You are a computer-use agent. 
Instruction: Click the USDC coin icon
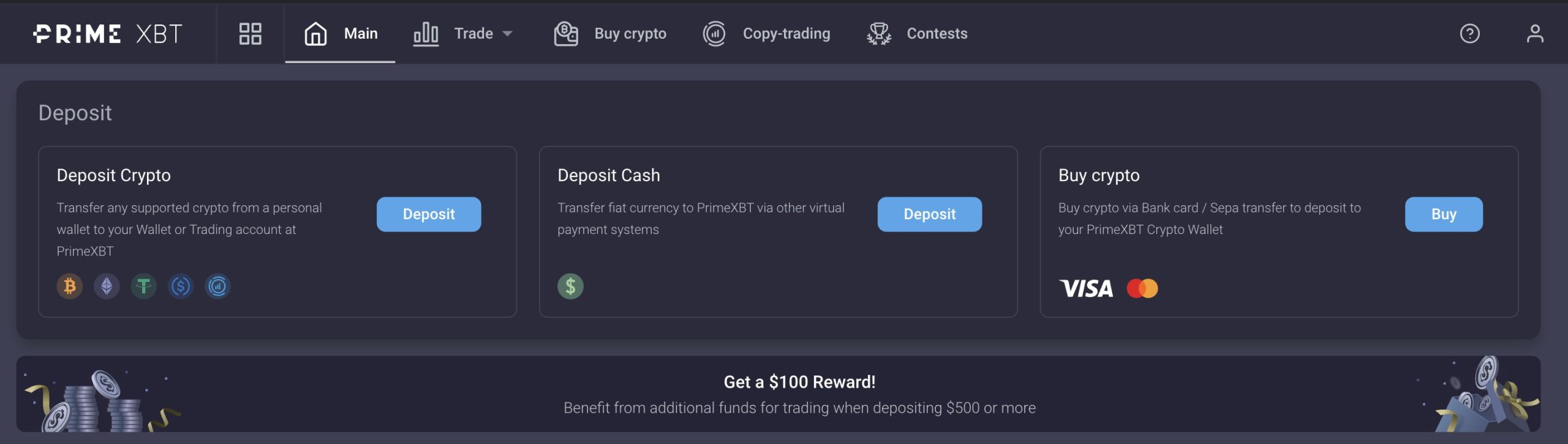(181, 286)
